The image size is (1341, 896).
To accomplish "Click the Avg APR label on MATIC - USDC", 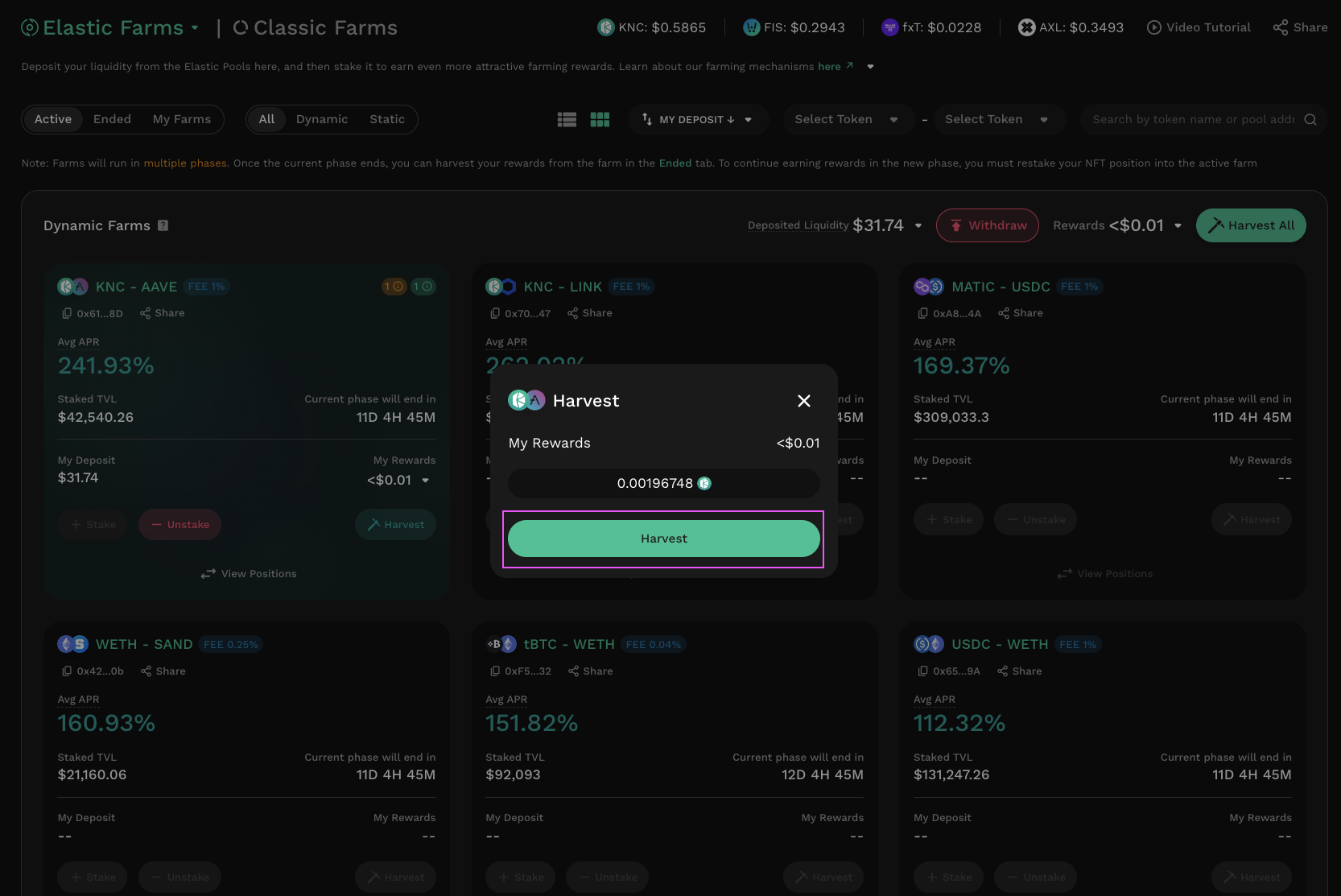I will [935, 342].
